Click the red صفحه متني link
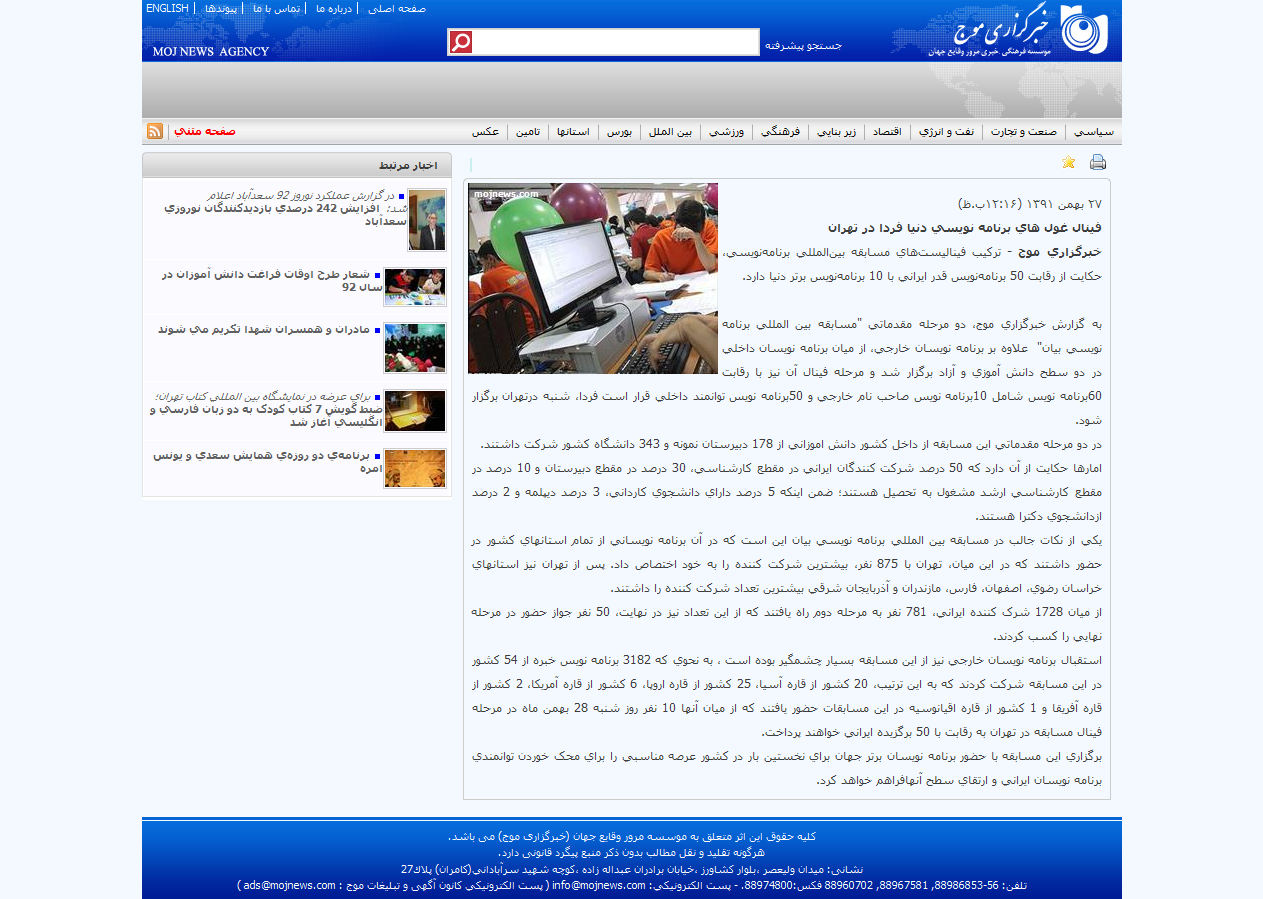The height and width of the screenshot is (899, 1263). [x=205, y=131]
